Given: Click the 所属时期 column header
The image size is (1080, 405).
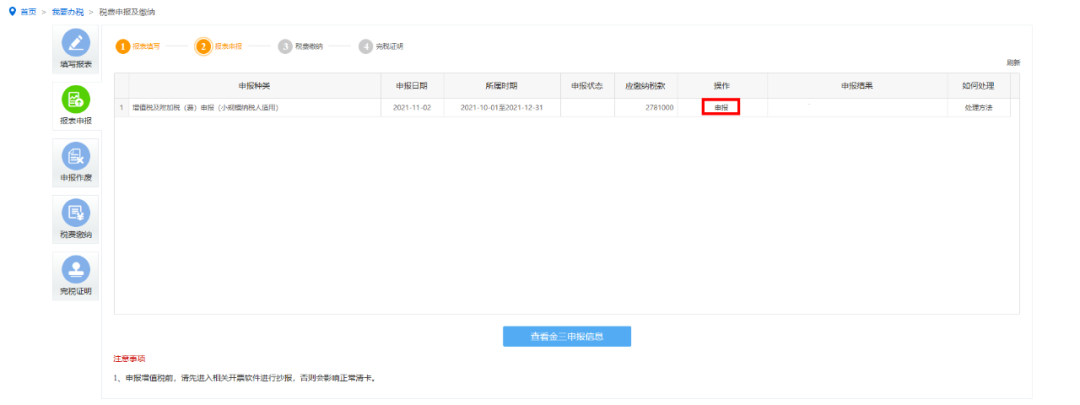Looking at the screenshot, I should point(501,86).
